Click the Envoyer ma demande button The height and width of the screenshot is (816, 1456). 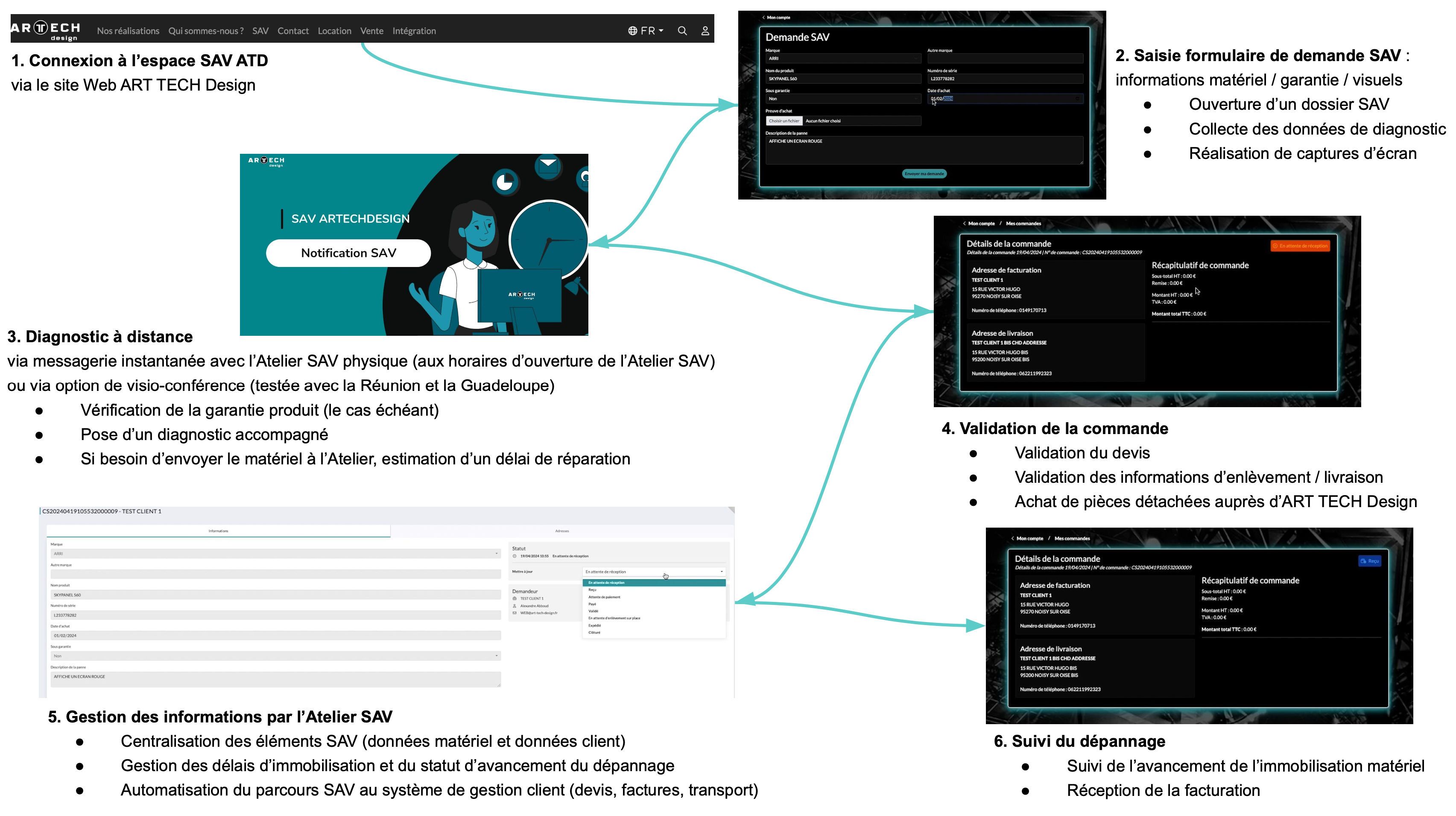[x=924, y=173]
